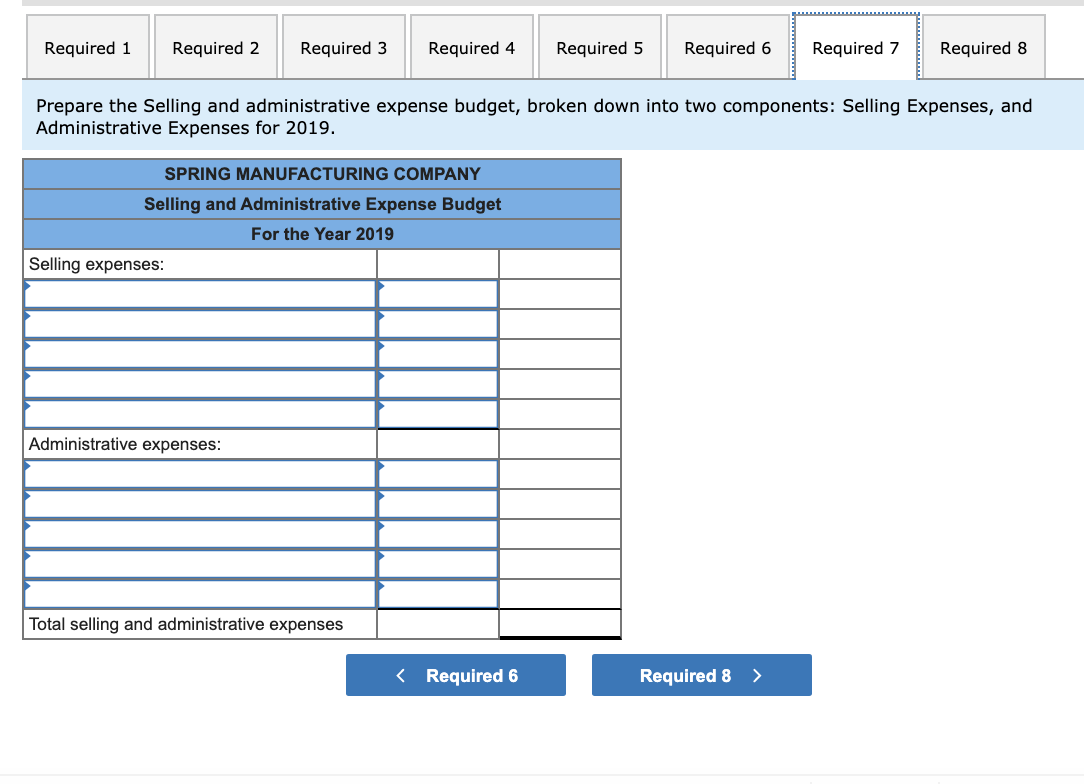Open first administrative expense name dropdown
1084x784 pixels.
(x=200, y=474)
